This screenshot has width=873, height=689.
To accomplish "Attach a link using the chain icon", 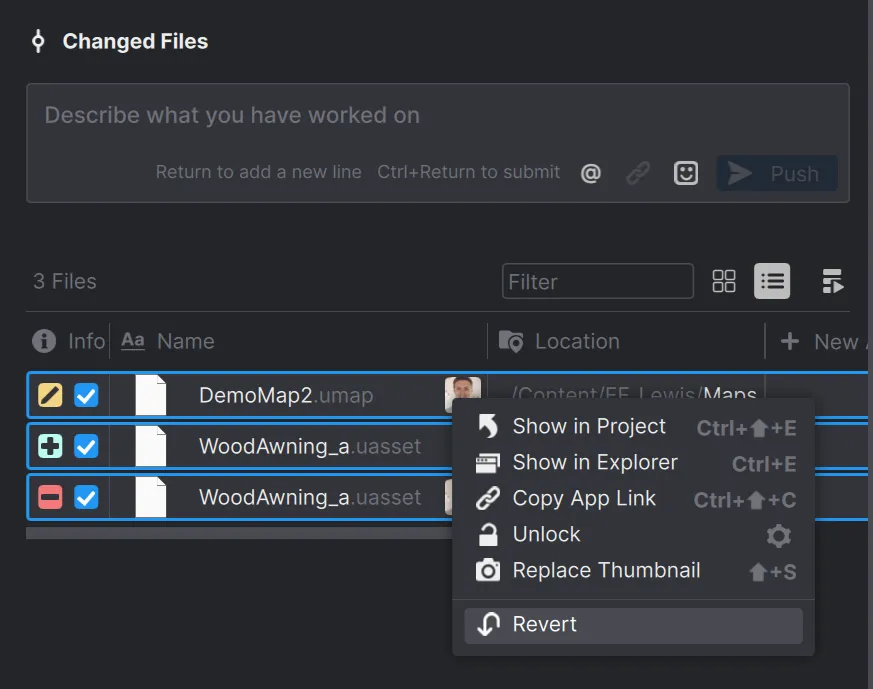I will (x=638, y=172).
